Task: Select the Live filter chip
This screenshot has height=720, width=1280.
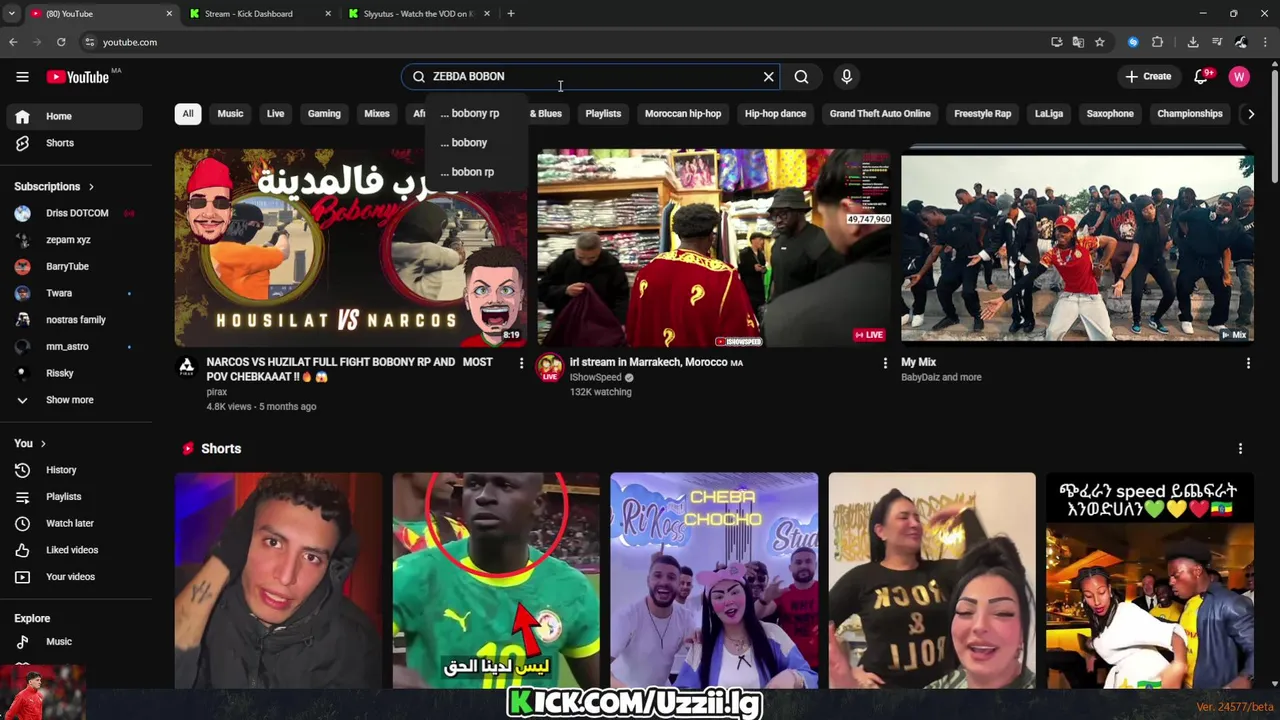Action: point(275,114)
